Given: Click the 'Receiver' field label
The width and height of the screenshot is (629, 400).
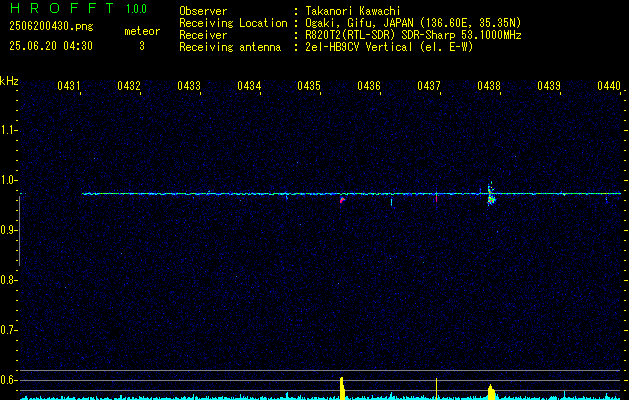Looking at the screenshot, I should pyautogui.click(x=203, y=35).
